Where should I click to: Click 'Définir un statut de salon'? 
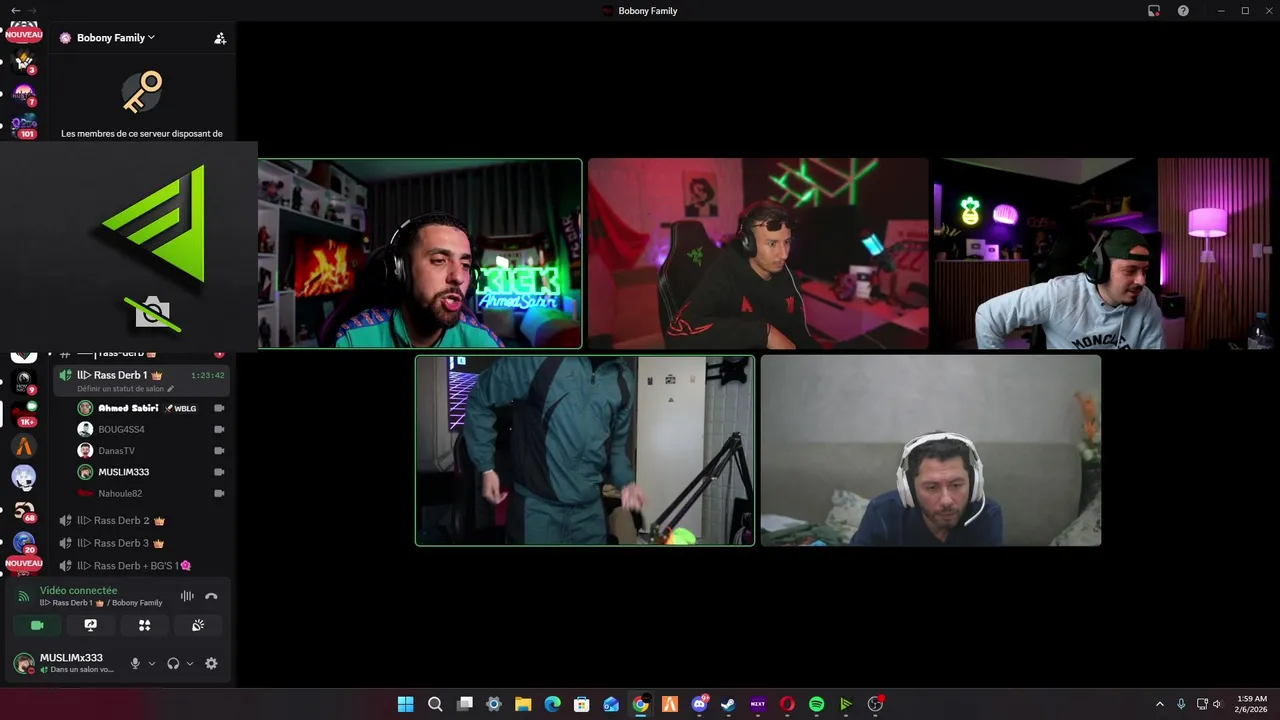(x=125, y=388)
